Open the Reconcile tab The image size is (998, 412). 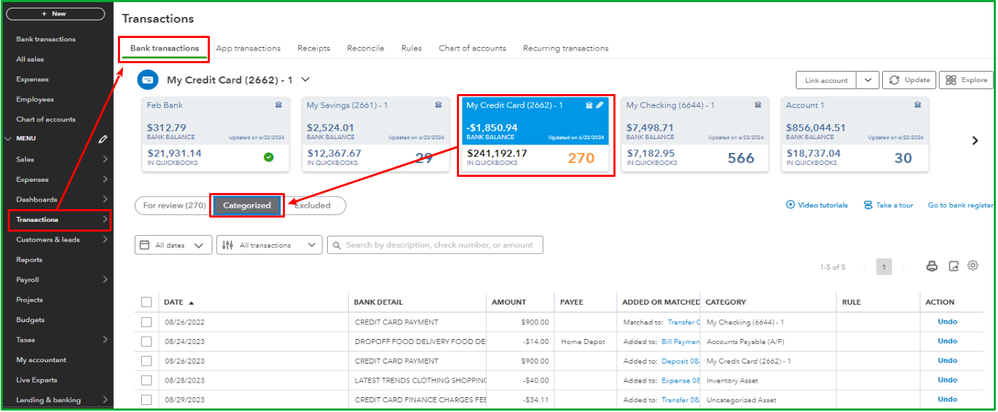coord(365,48)
